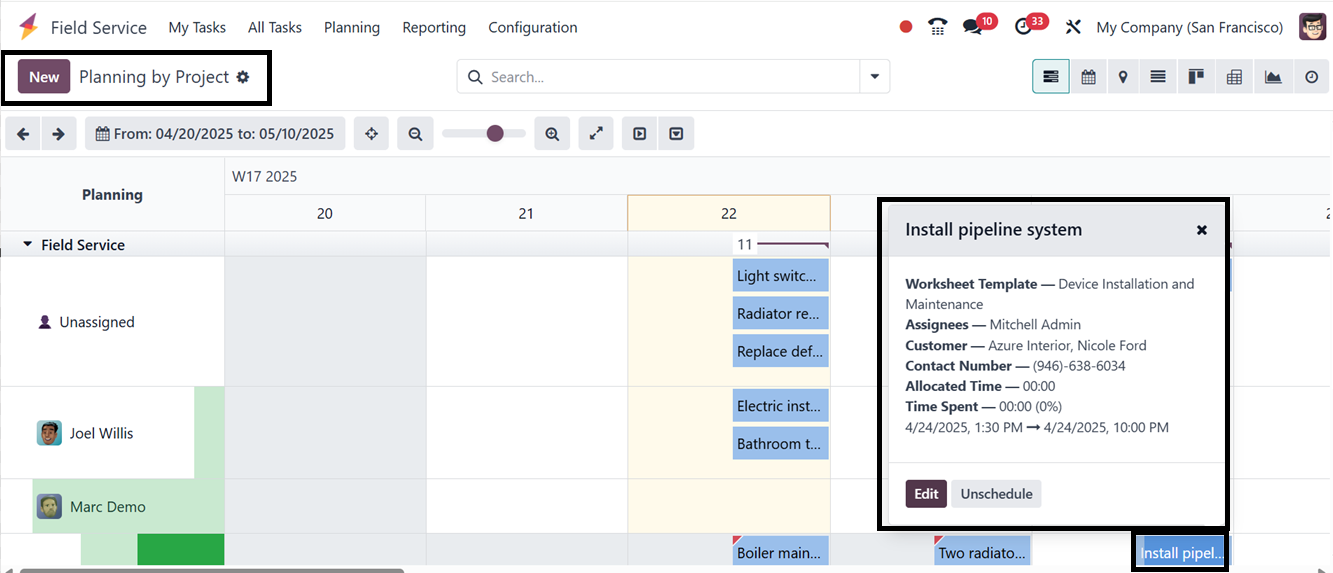Click the expand rows arrows button
This screenshot has height=573, width=1333.
(x=596, y=133)
